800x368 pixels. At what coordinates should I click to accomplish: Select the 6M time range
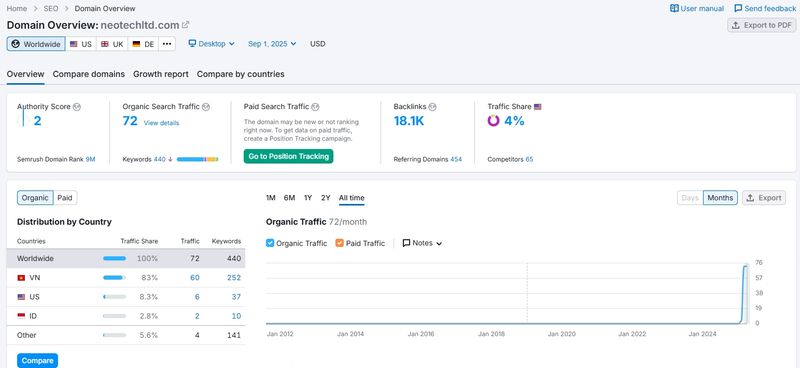click(x=289, y=198)
